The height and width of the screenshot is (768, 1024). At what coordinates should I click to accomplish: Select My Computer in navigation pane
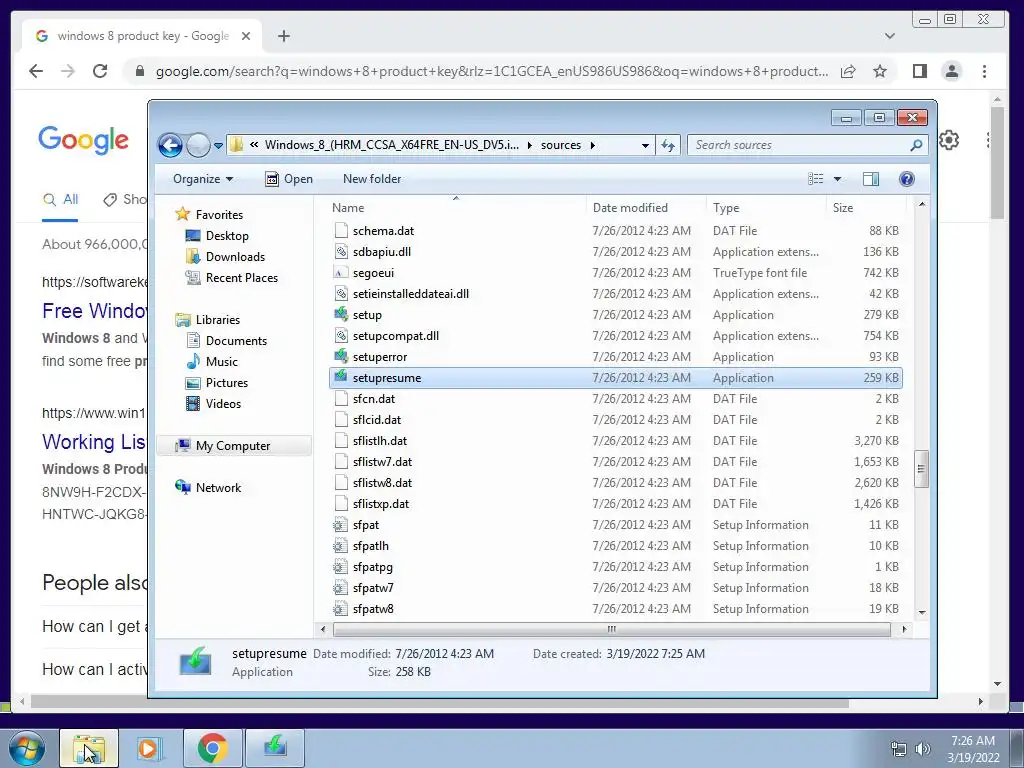click(x=232, y=445)
